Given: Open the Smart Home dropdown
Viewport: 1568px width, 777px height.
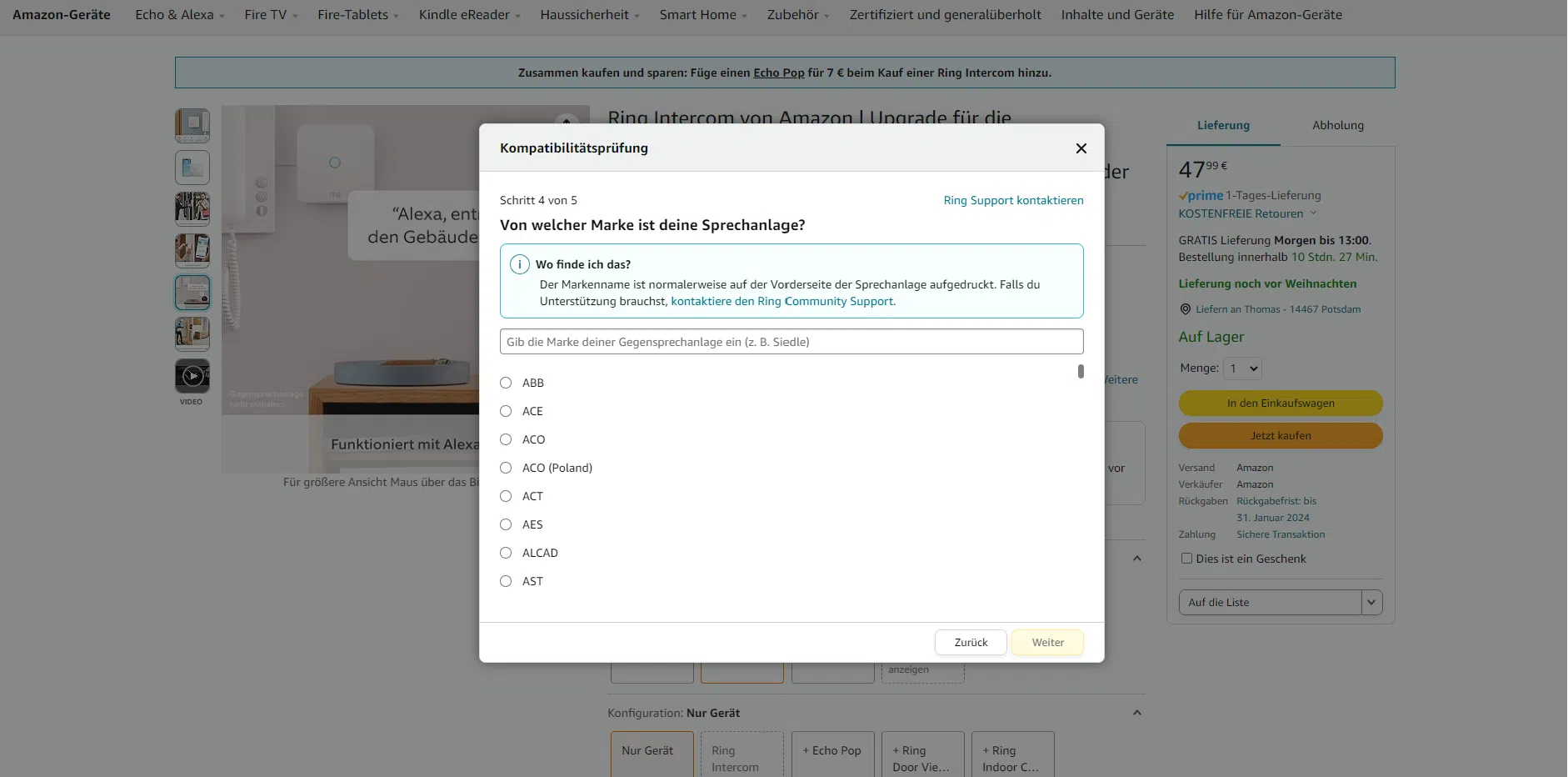Looking at the screenshot, I should (x=703, y=15).
